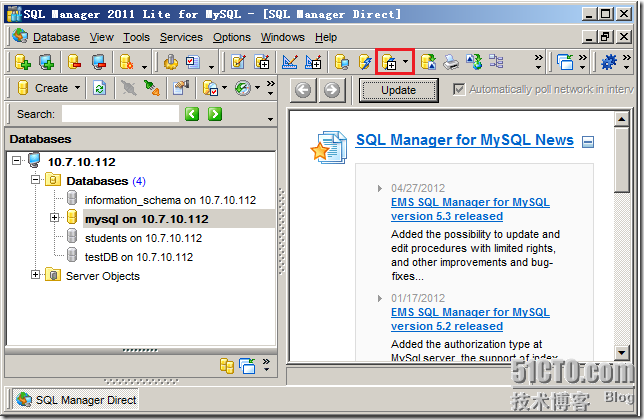Viewport: 644px width, 420px height.
Task: Open dropdown arrow beside database checklist icon
Action: [224, 88]
